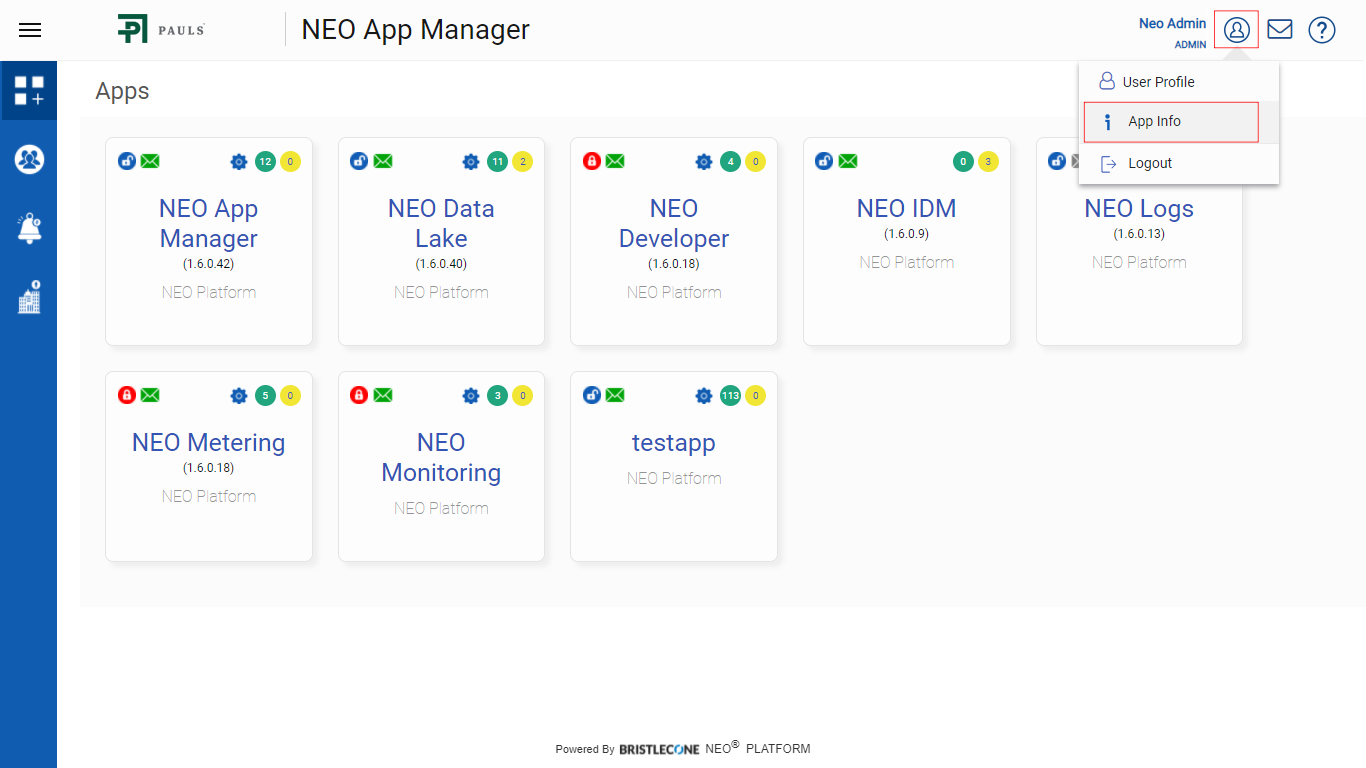This screenshot has height=768, width=1366.
Task: Click the mail icon on NEO App Manager card
Action: coord(150,161)
